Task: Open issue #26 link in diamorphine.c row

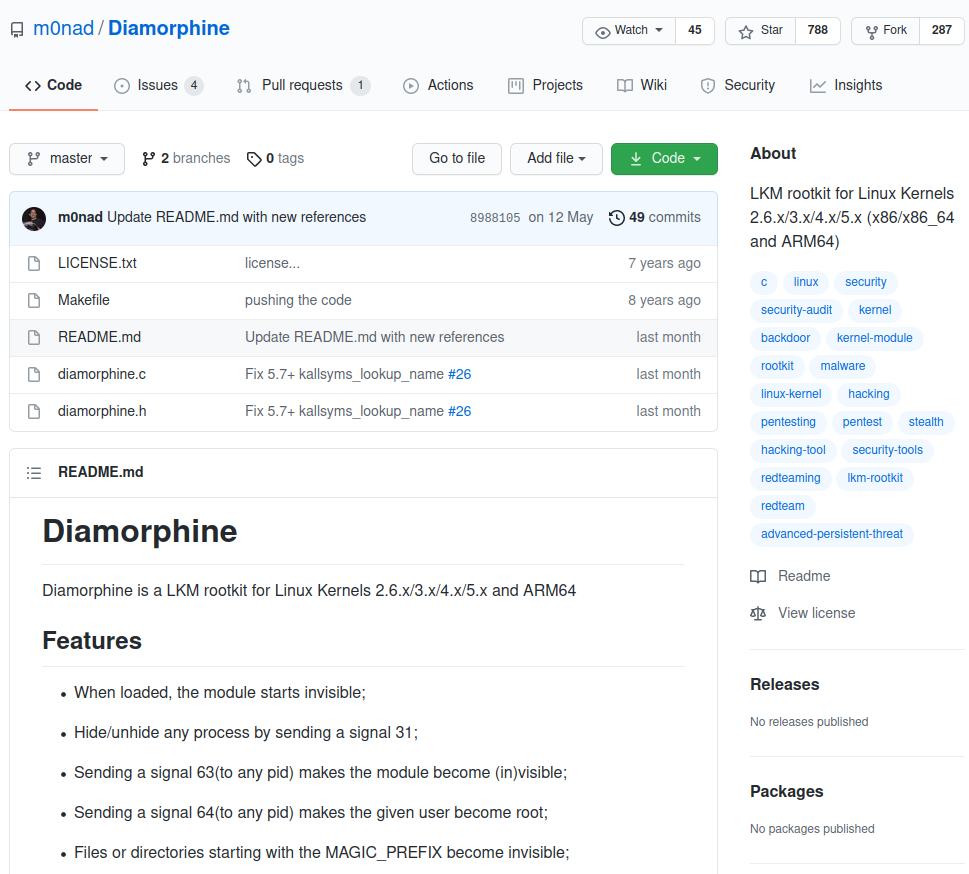Action: tap(459, 375)
